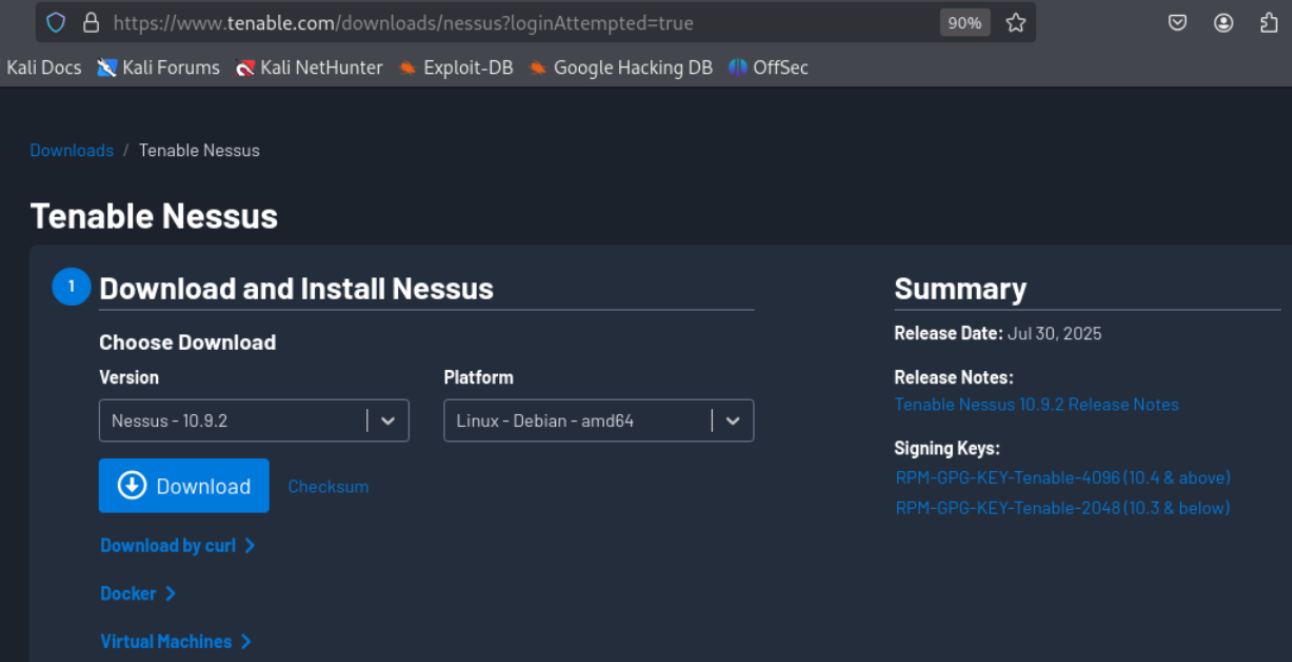Click the blue Download button
The image size is (1292, 662).
coord(184,486)
